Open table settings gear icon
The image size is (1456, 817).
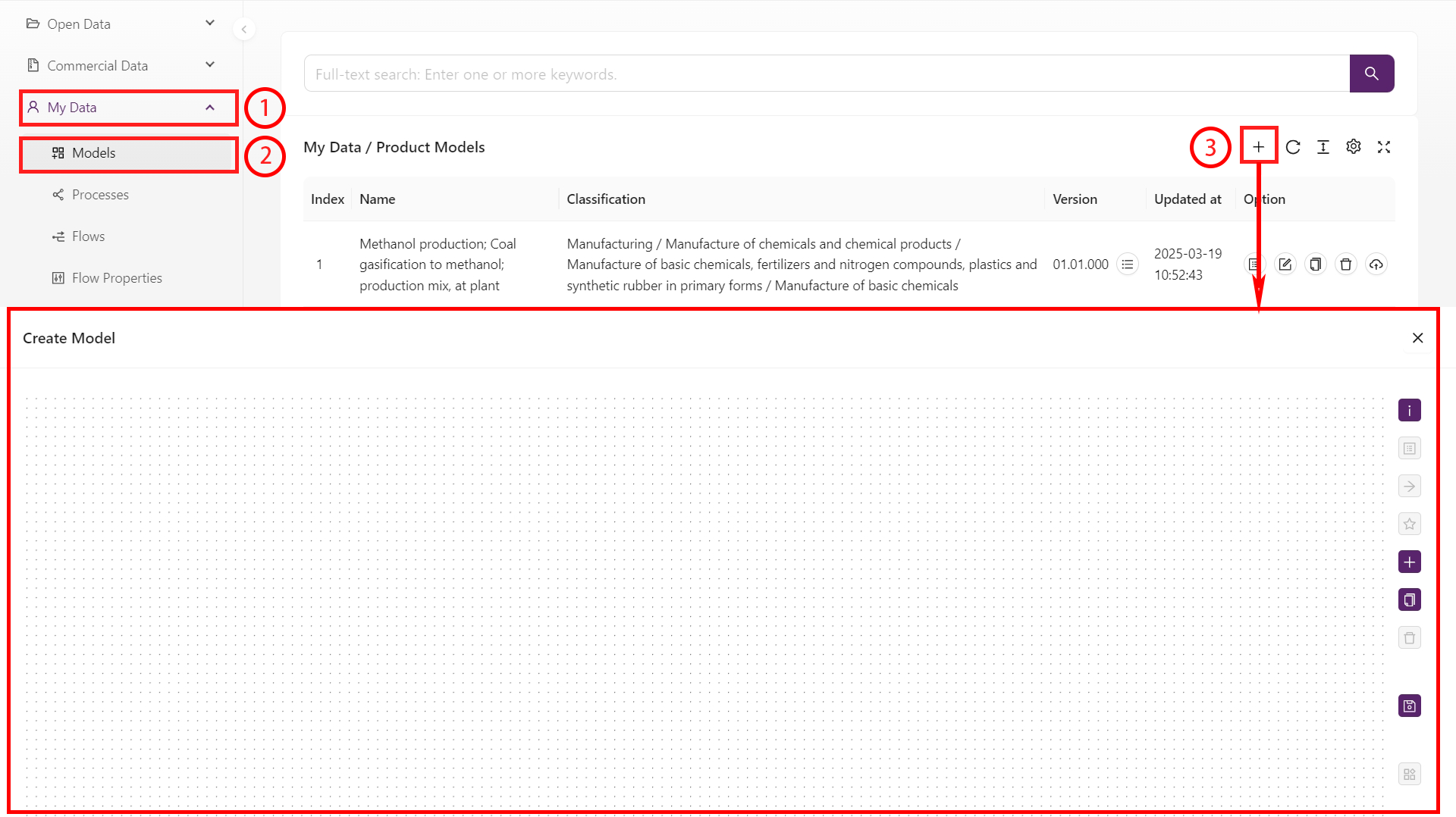1354,147
